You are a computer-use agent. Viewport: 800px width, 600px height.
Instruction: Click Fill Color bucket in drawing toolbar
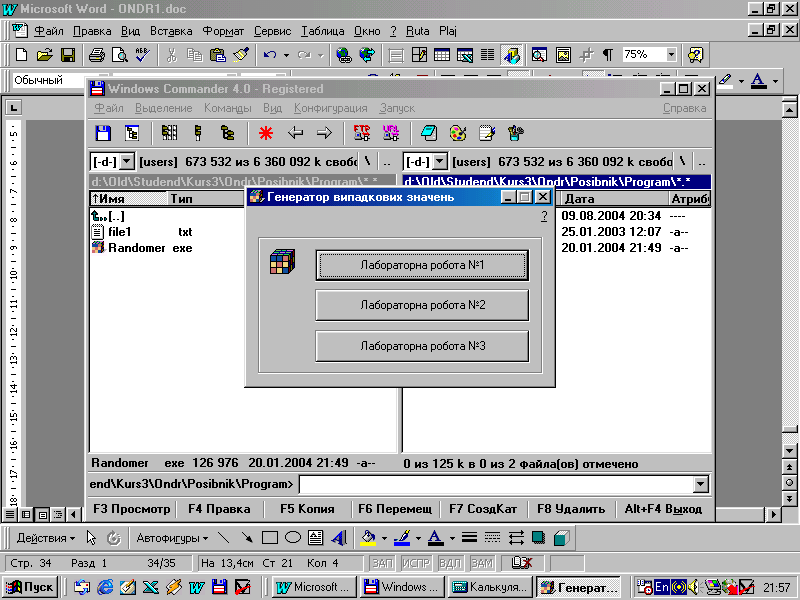pos(368,538)
